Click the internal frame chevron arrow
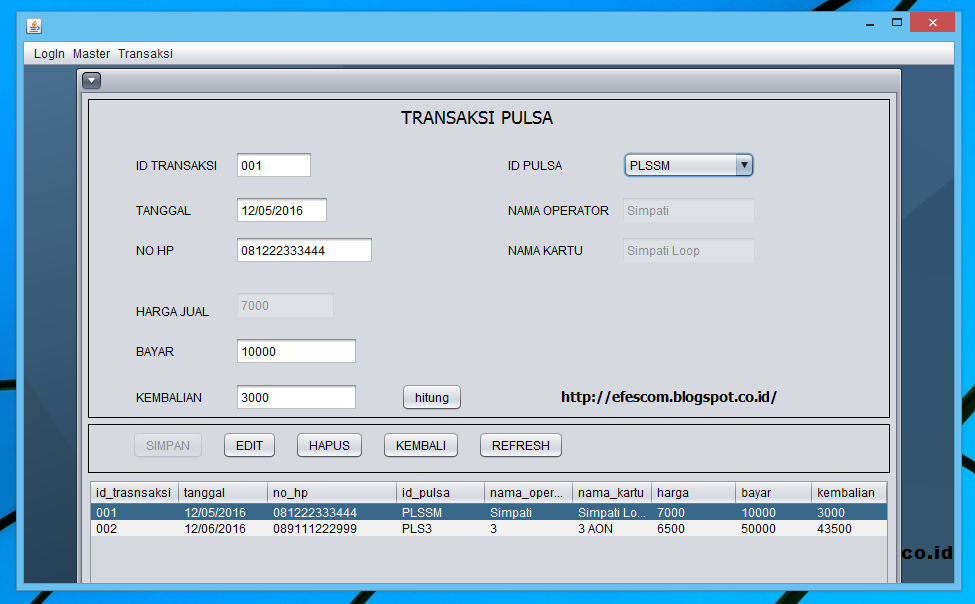The height and width of the screenshot is (604, 975). [x=91, y=80]
